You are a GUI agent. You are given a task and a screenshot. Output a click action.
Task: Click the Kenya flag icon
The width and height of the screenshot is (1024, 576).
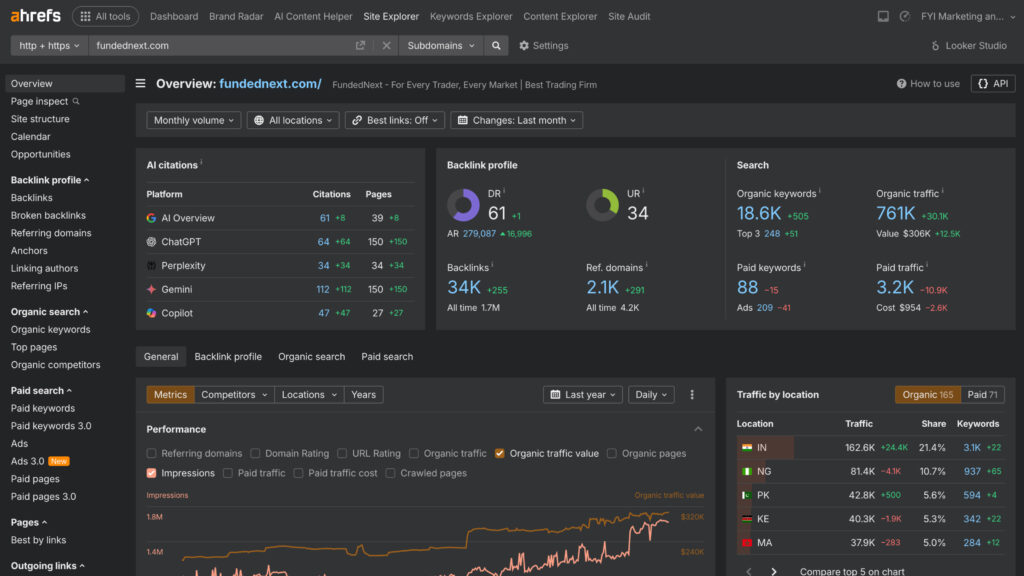point(747,519)
